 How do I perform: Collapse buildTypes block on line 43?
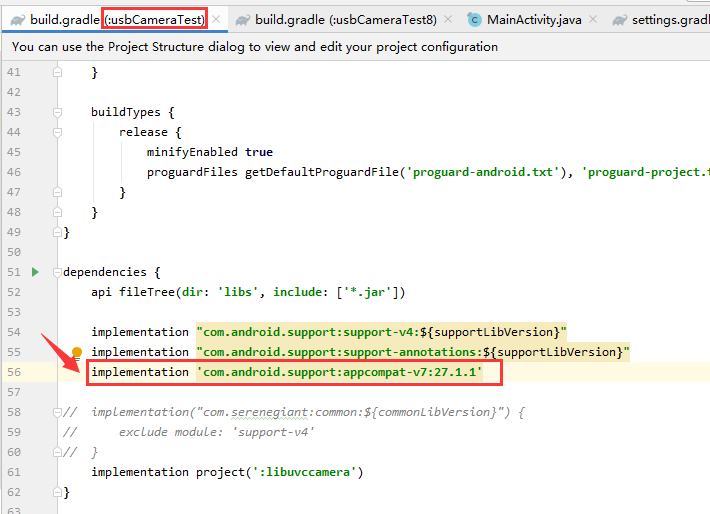coord(58,112)
